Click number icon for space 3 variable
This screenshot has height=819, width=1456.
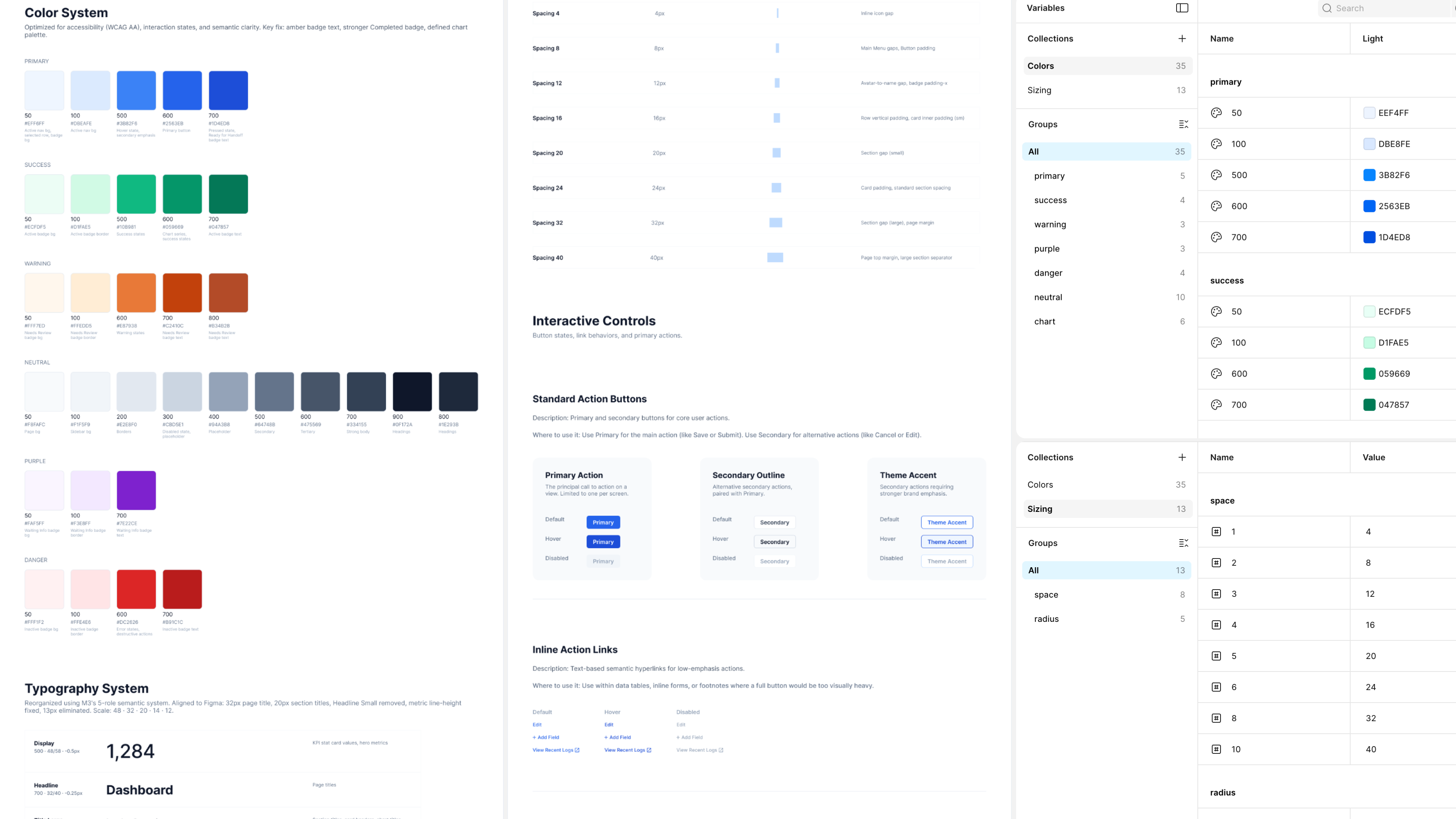1216,594
